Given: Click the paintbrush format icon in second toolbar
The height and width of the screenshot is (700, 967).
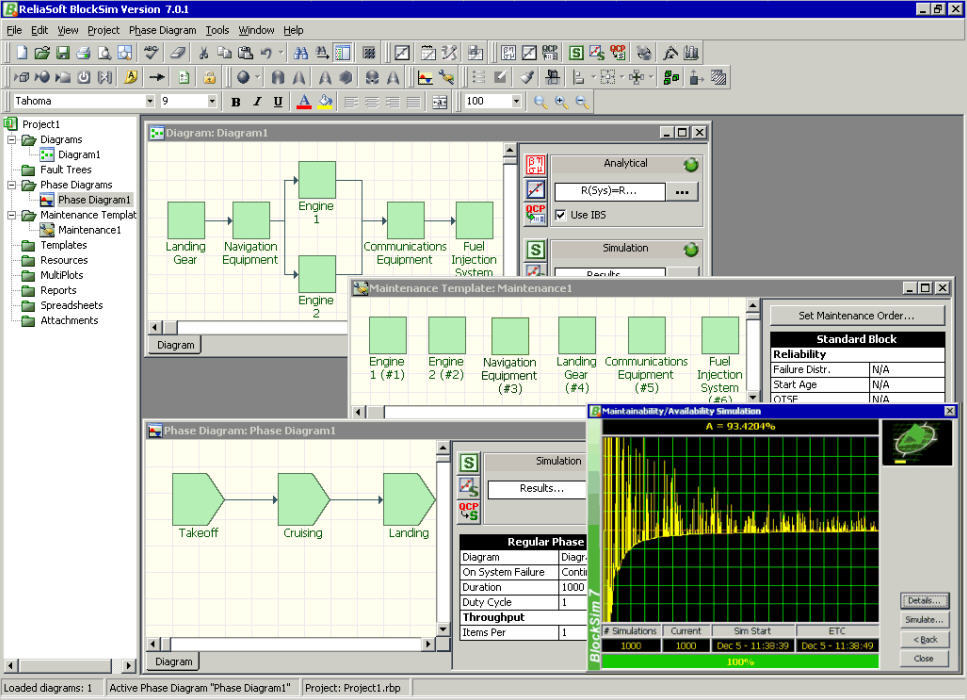Looking at the screenshot, I should (x=526, y=78).
